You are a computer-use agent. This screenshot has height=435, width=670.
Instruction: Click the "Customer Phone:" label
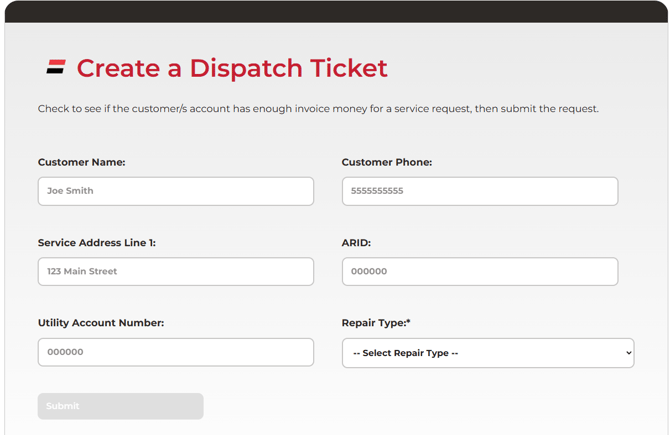(x=387, y=162)
